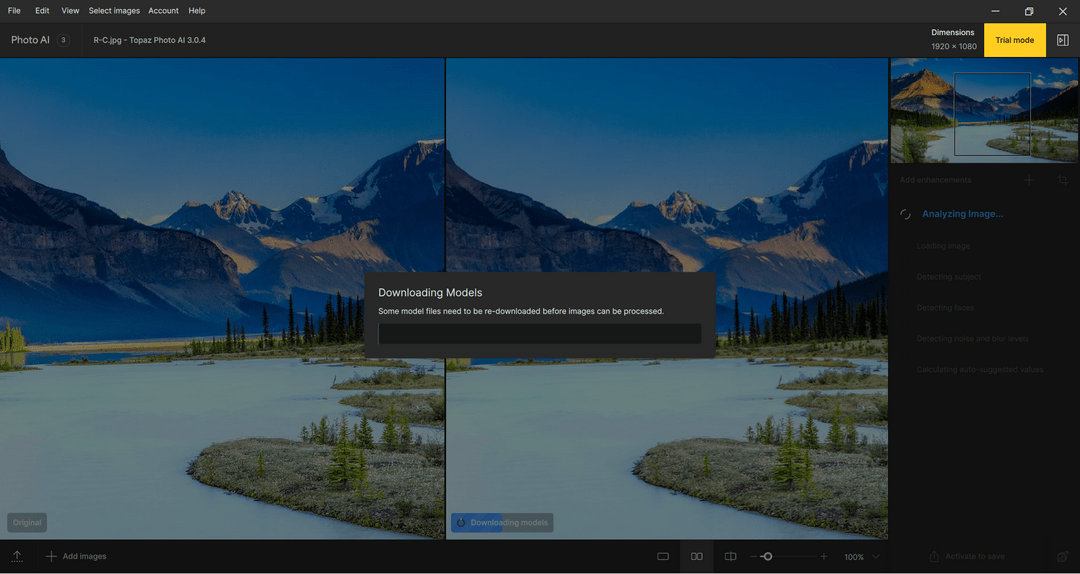Switch to single image view
The height and width of the screenshot is (574, 1080).
pyautogui.click(x=663, y=556)
